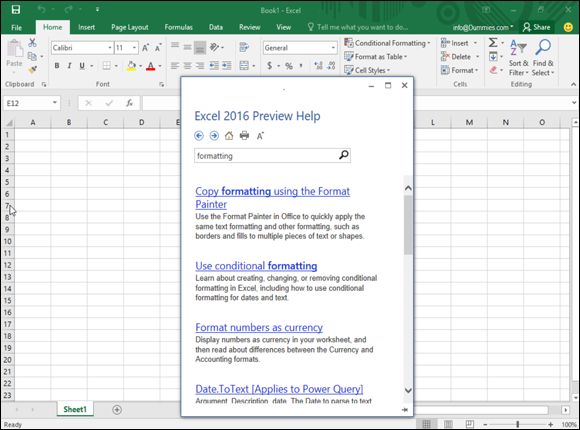Open Sort & Filter tool

(x=518, y=57)
